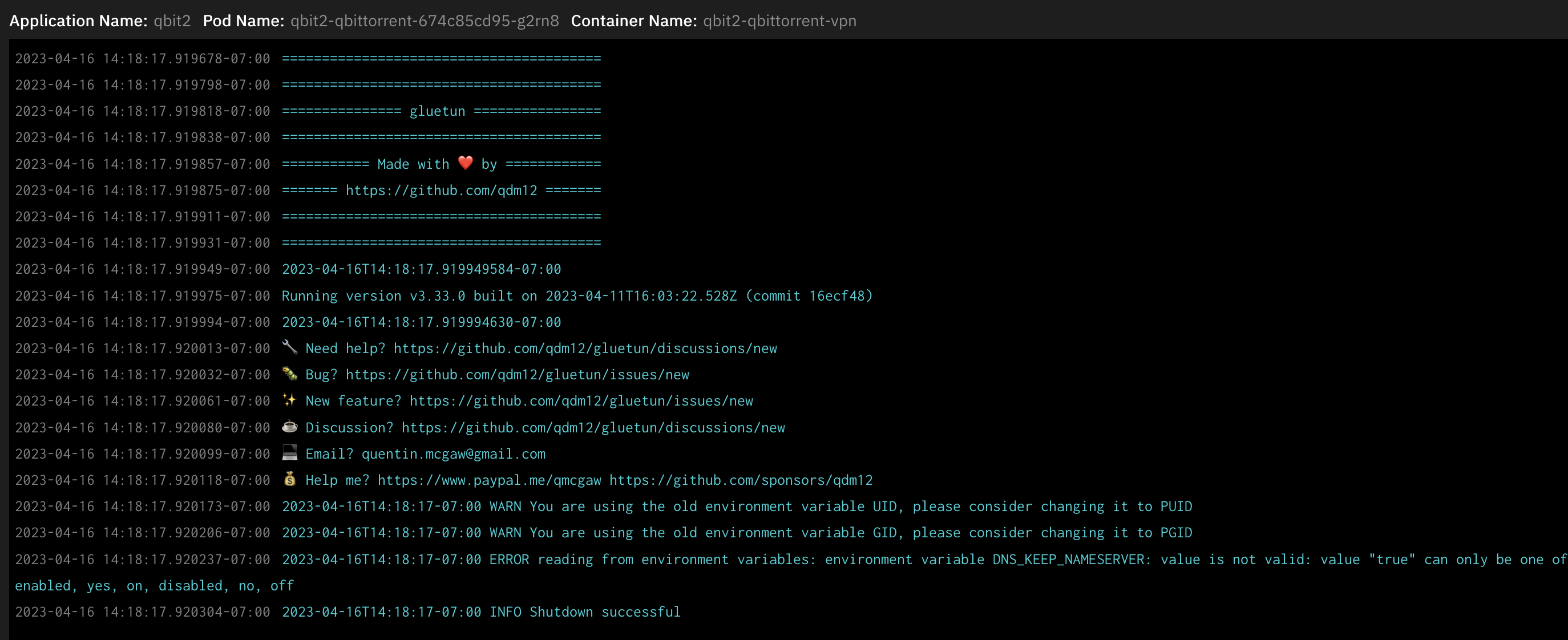Click the WARN line about variable GID
Image resolution: width=1568 pixels, height=640 pixels.
[x=737, y=532]
